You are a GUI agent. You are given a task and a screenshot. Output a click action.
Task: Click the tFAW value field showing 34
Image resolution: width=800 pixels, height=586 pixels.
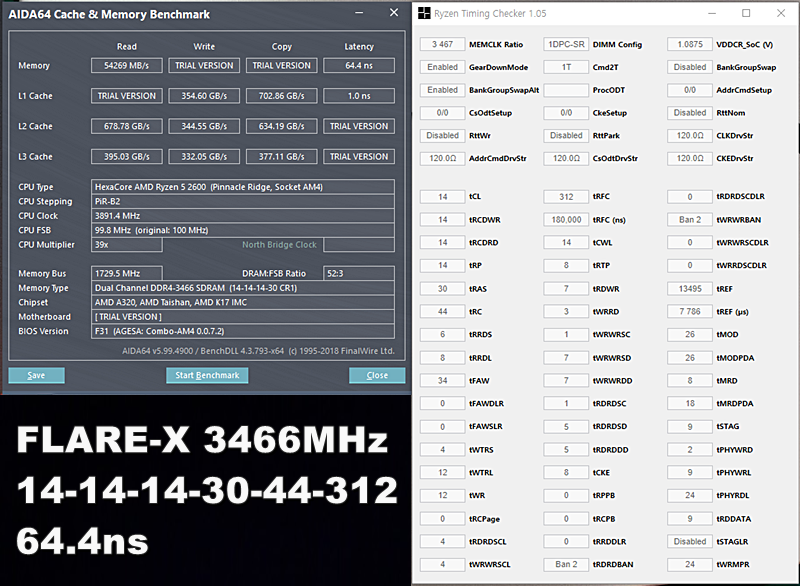(x=442, y=380)
